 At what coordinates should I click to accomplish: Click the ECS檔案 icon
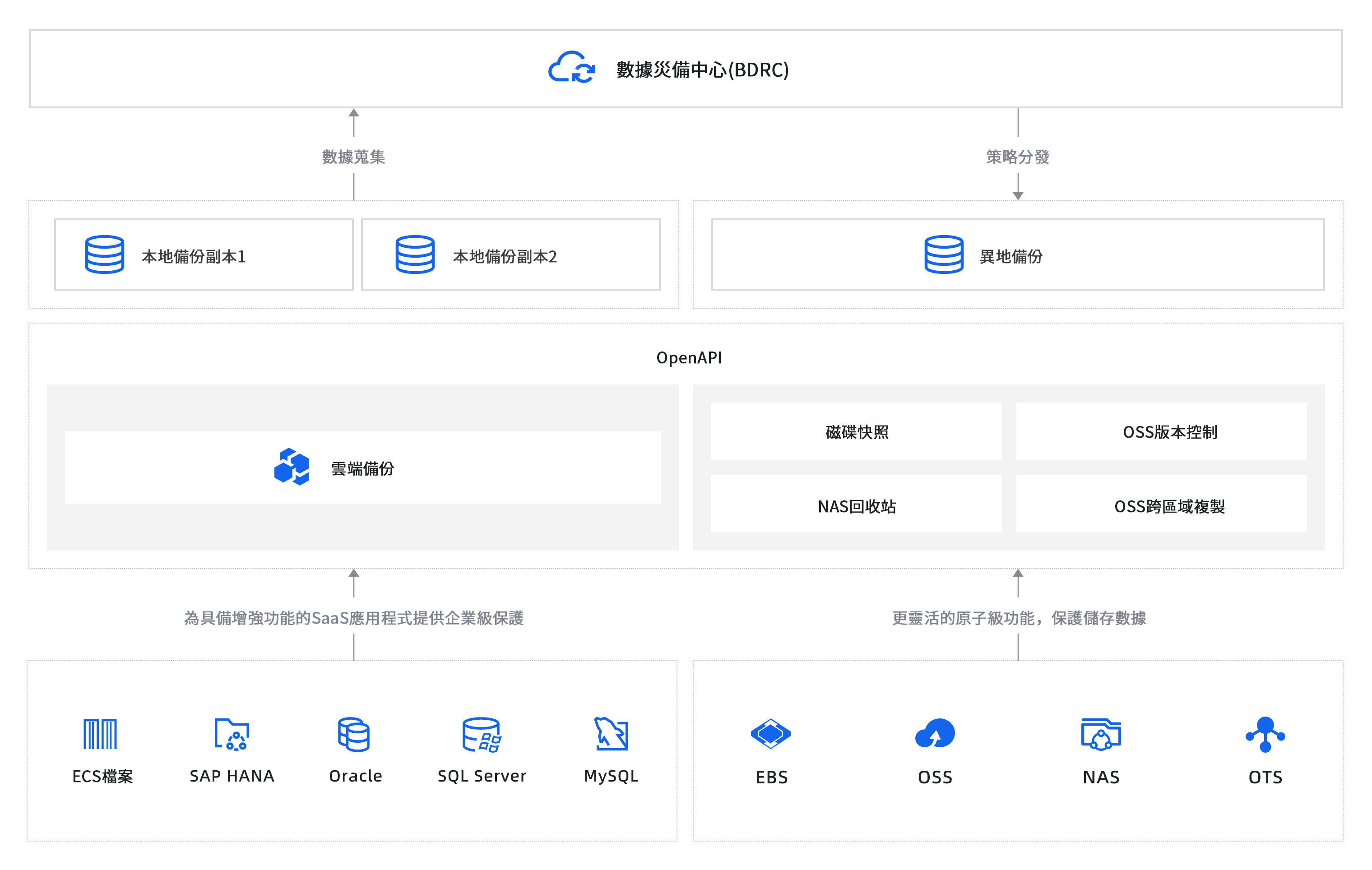[x=100, y=734]
